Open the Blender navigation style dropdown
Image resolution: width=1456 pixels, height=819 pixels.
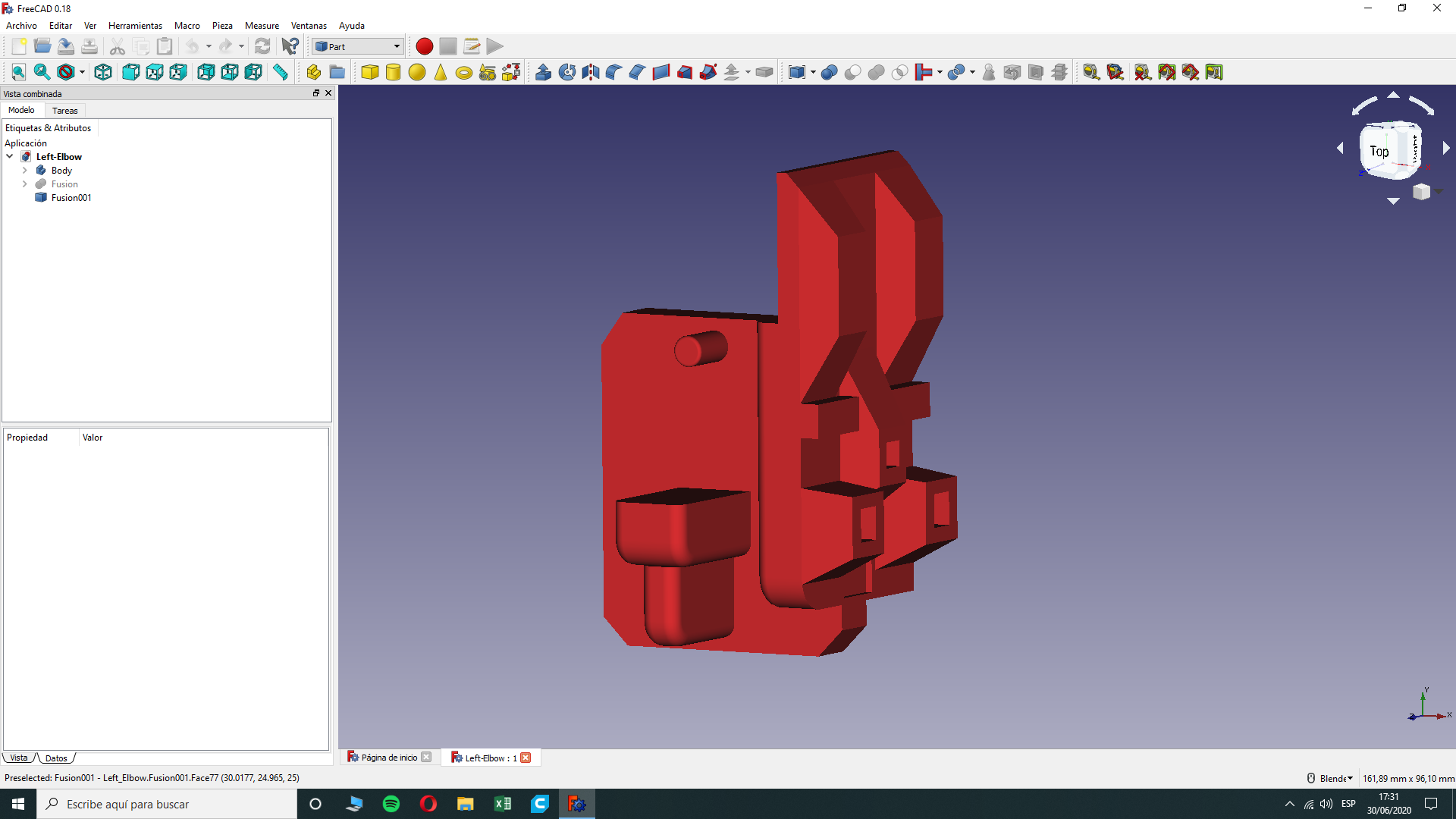point(1335,778)
